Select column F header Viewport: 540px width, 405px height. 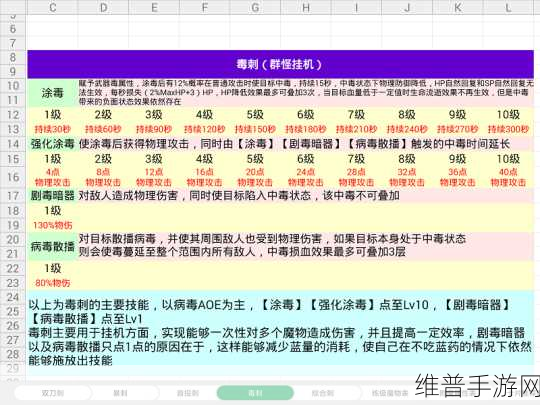tap(205, 7)
